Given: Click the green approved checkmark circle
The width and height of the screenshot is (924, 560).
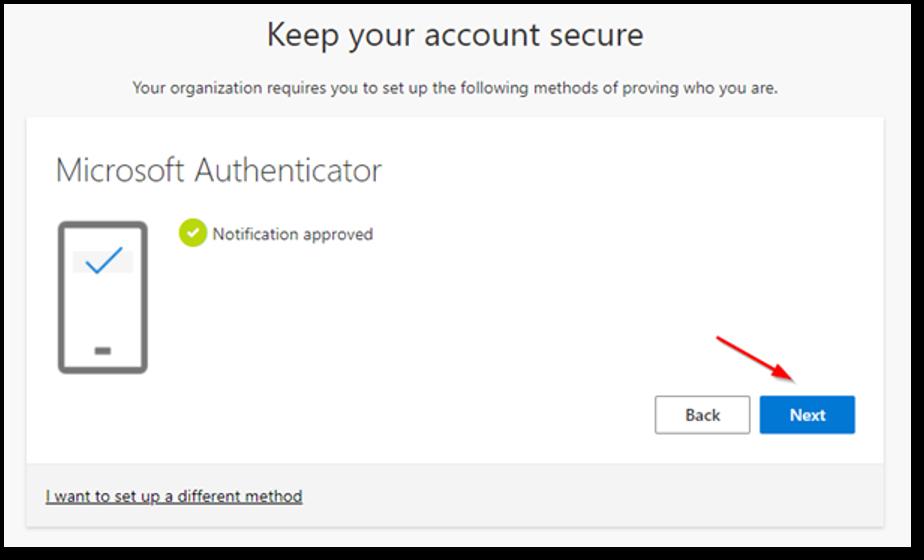Looking at the screenshot, I should (193, 233).
